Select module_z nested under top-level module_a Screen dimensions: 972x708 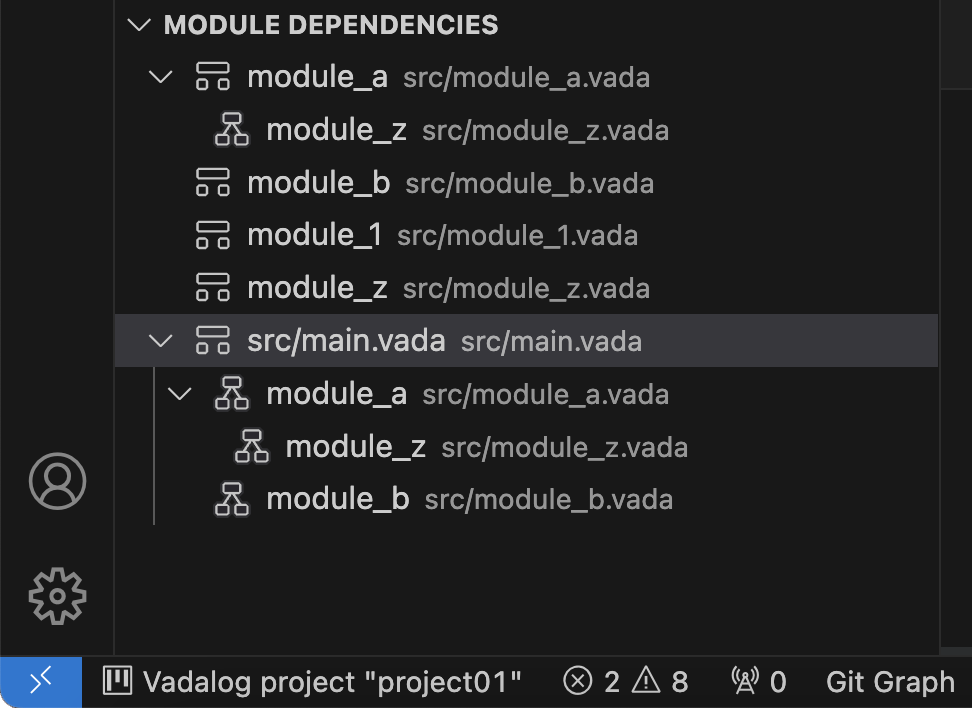(526, 130)
